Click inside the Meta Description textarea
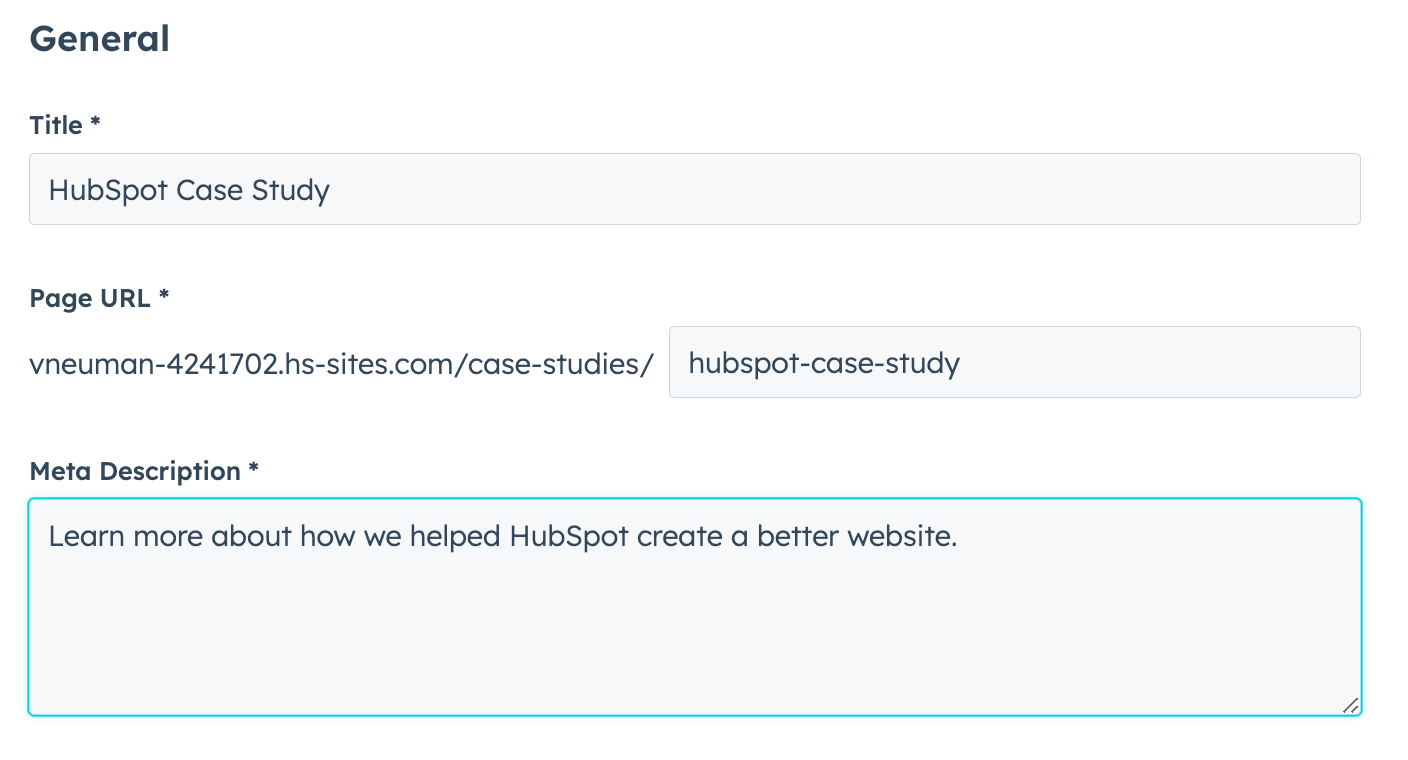Screen dimensions: 1408x760 pos(694,607)
